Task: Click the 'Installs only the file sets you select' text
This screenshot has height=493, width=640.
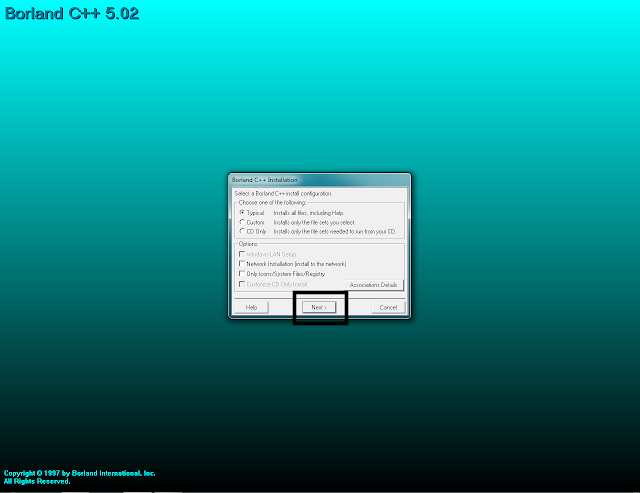Action: point(314,222)
